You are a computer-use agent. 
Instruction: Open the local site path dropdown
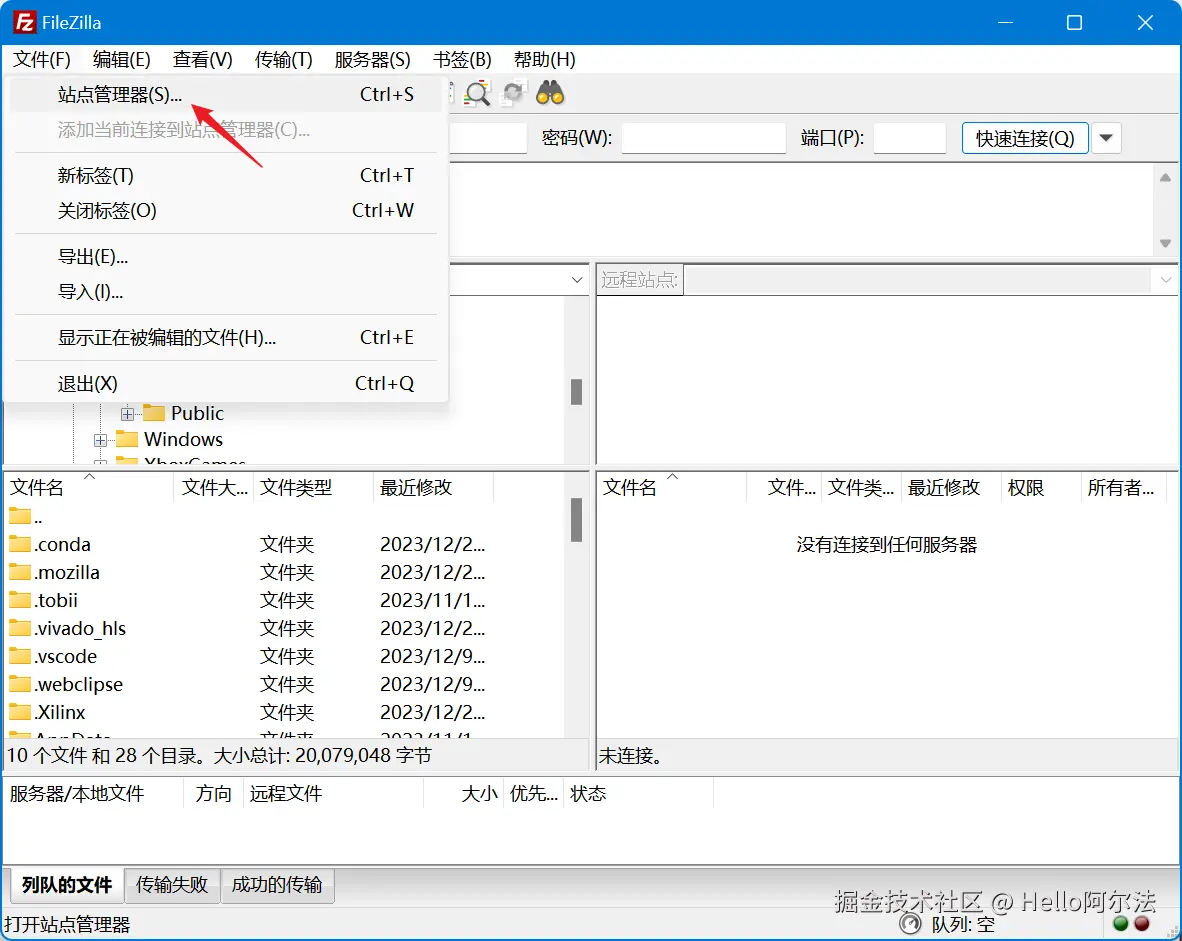pos(577,280)
